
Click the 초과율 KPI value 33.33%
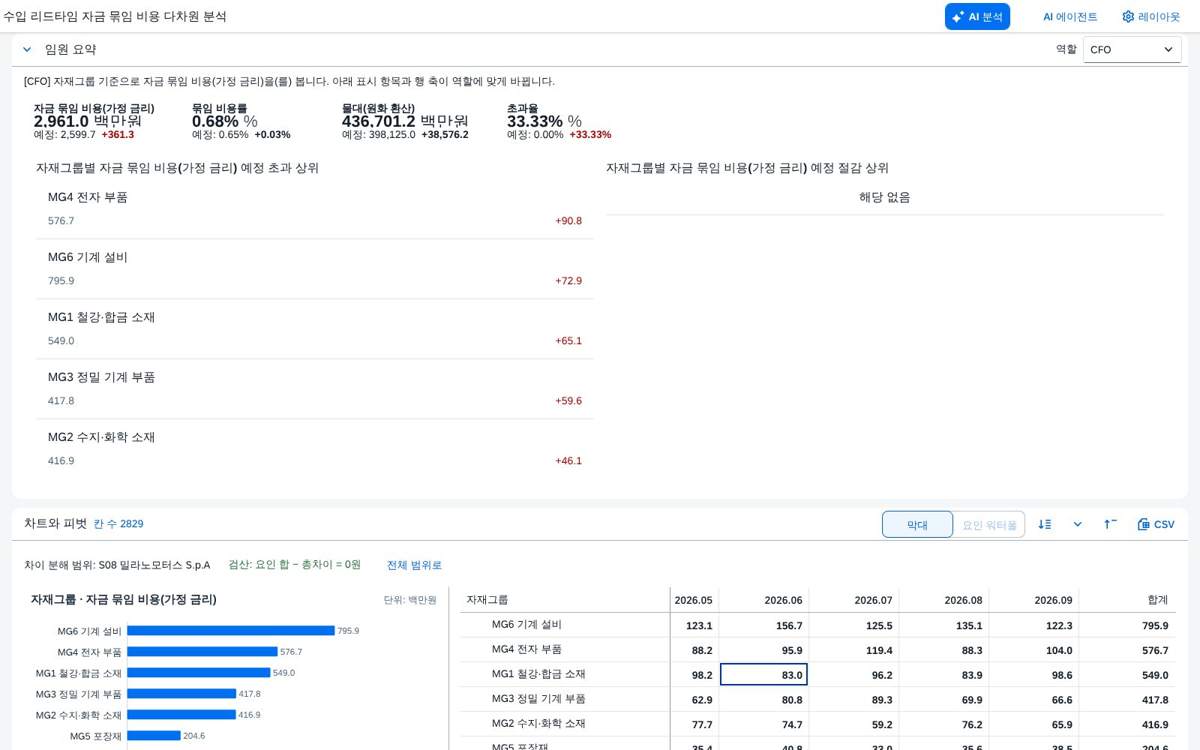(x=535, y=121)
